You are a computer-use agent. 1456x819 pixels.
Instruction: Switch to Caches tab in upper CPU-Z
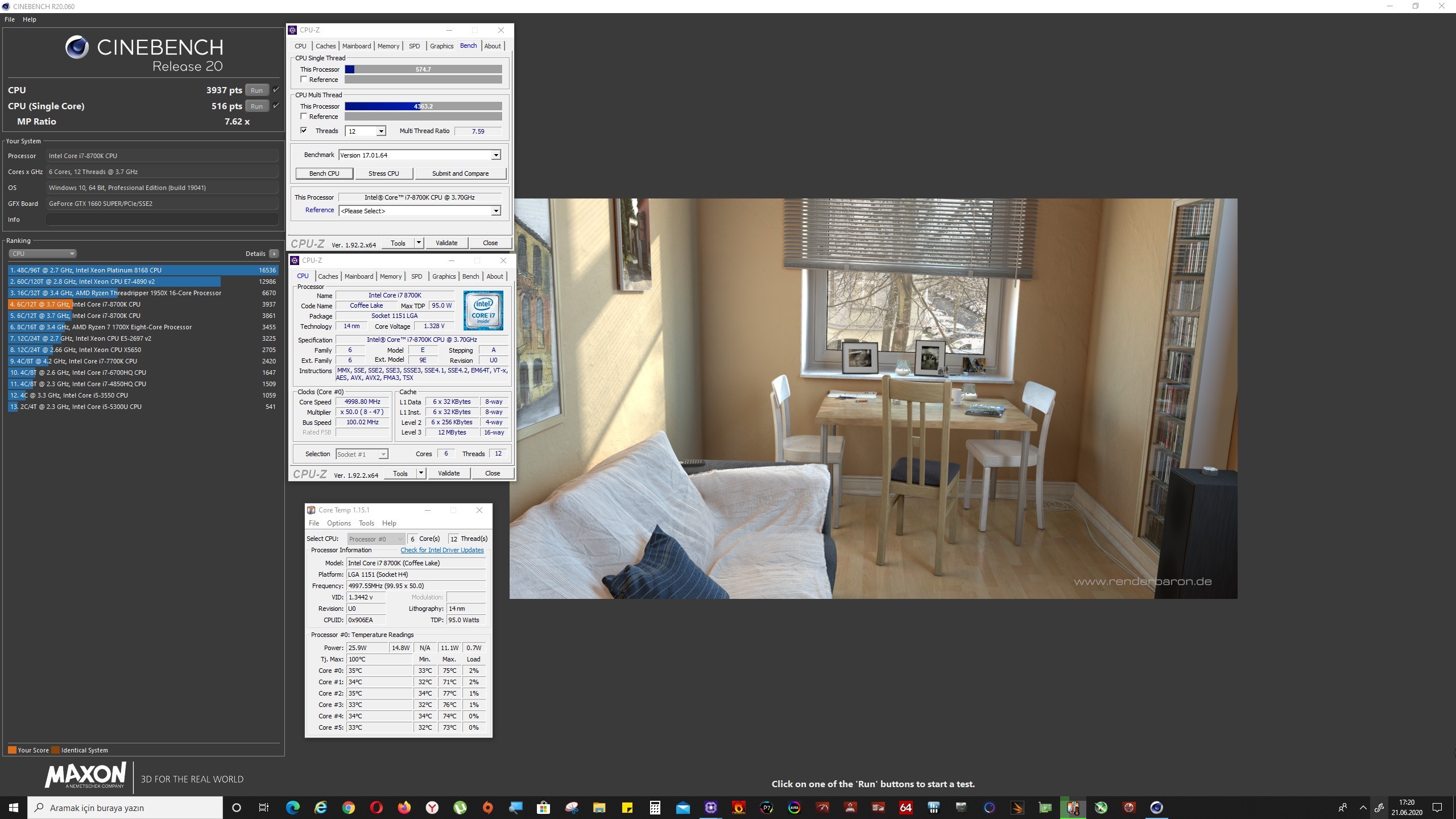326,46
